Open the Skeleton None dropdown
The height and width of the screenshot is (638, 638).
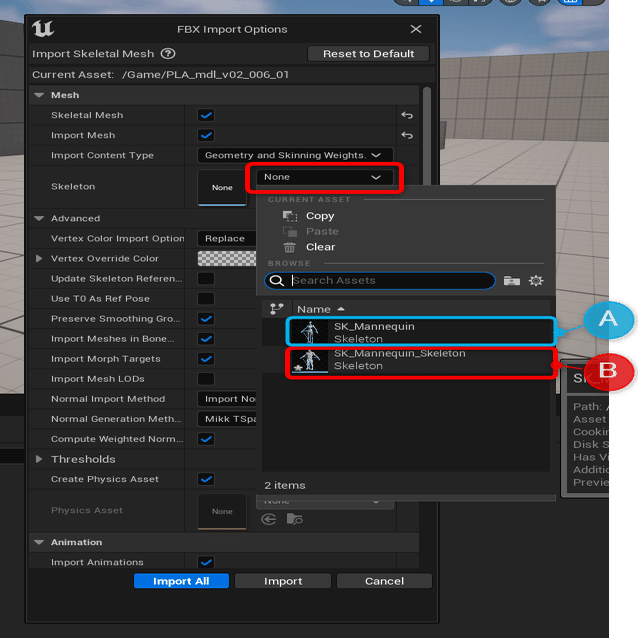324,177
